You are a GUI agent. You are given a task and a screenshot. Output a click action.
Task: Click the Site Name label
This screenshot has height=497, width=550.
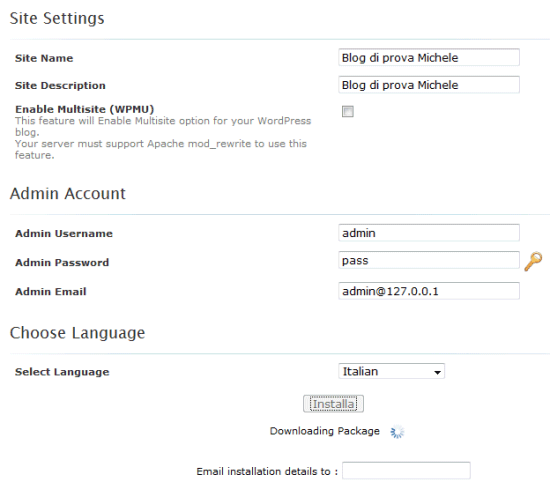44,58
